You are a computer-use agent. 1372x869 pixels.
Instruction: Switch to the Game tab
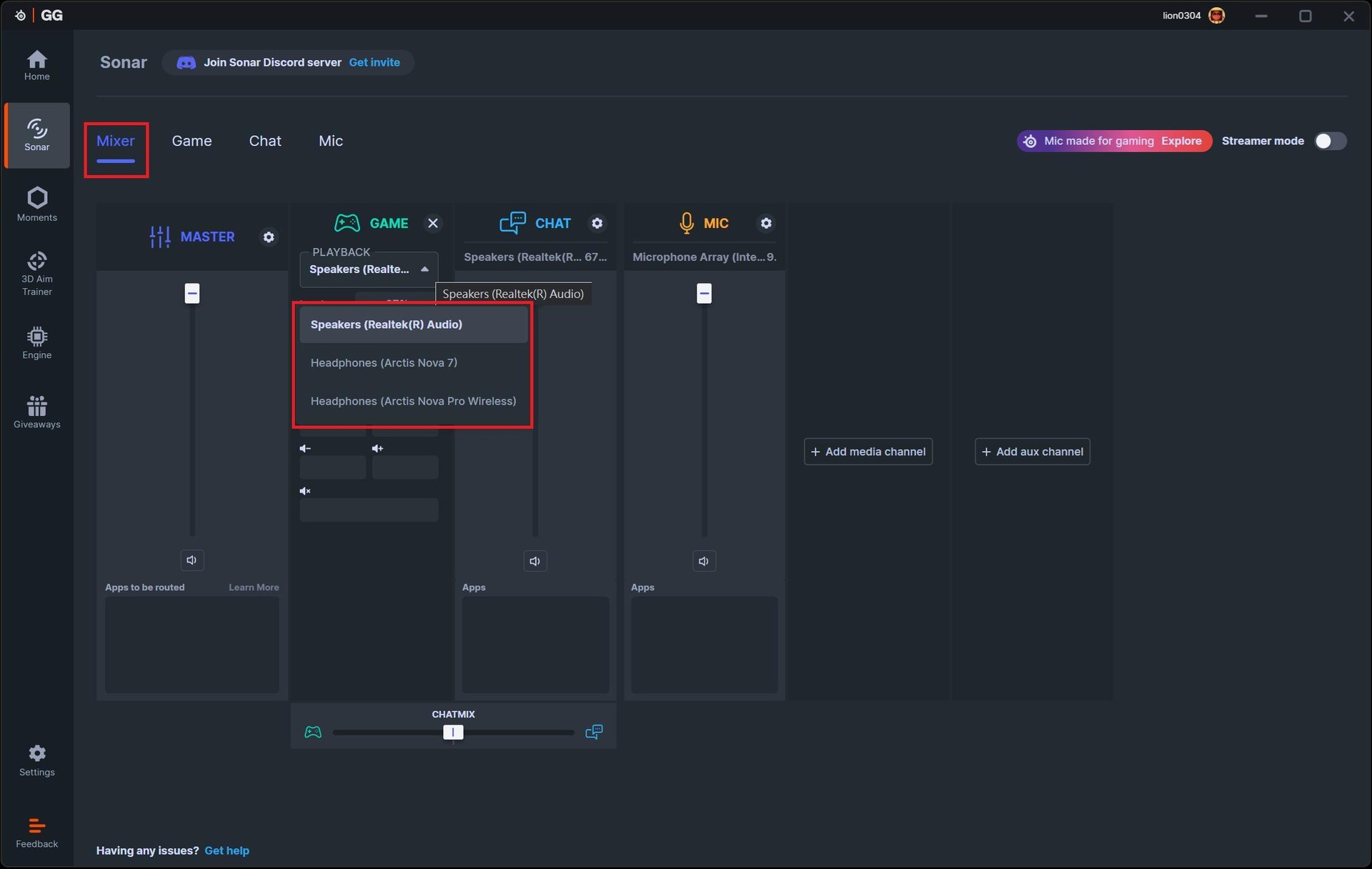point(192,141)
